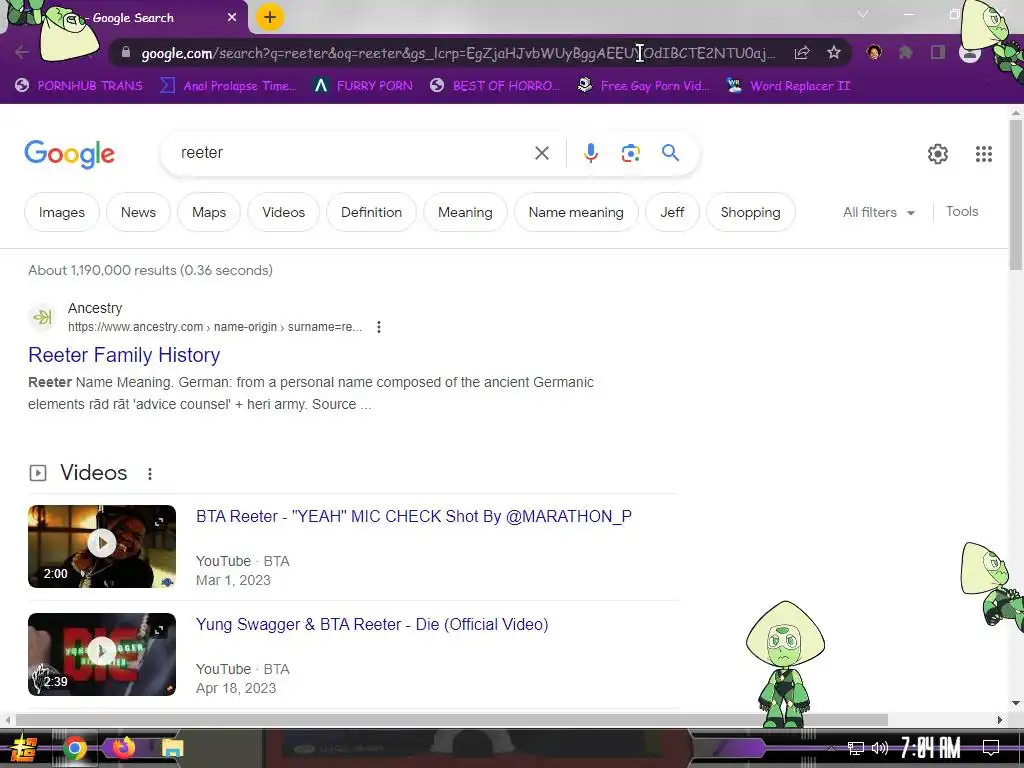Open BTA Reeter - "YEAH" MIC CHECK link
Viewport: 1024px width, 768px height.
coord(414,517)
